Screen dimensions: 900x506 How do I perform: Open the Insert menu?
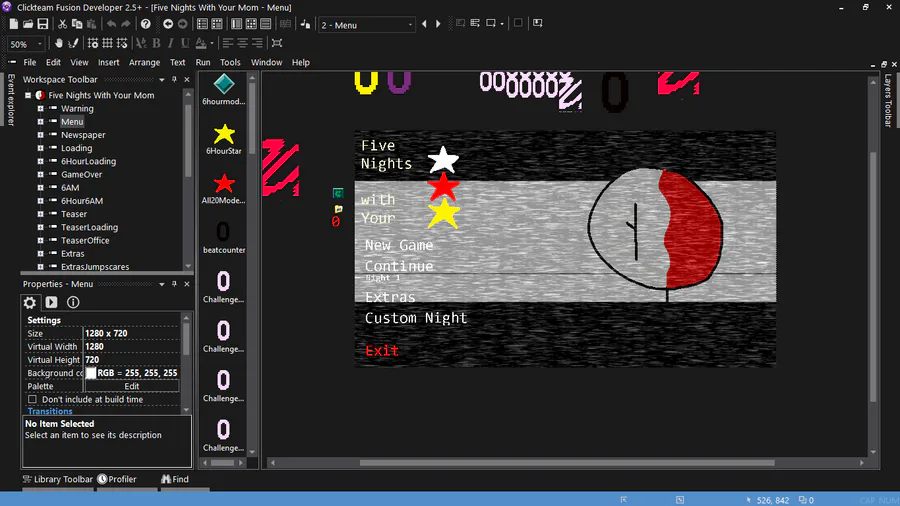[x=108, y=62]
